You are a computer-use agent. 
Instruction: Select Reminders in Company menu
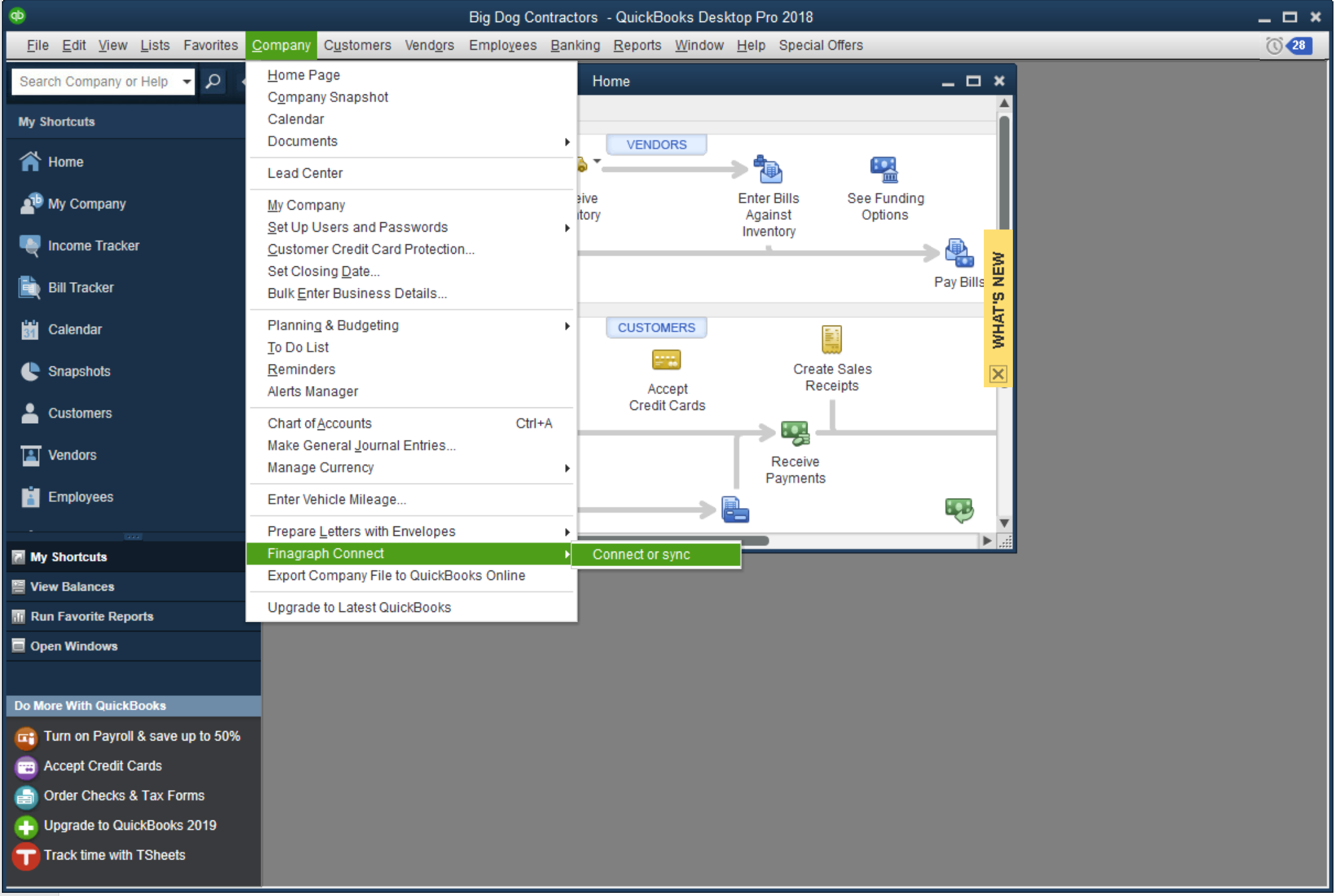[411, 369]
